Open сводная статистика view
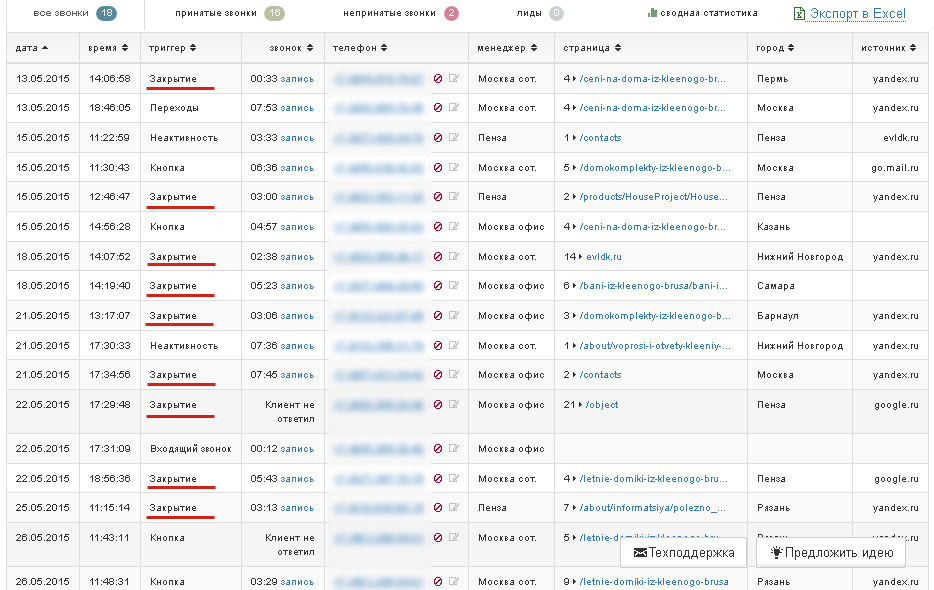Image resolution: width=934 pixels, height=590 pixels. pos(703,13)
